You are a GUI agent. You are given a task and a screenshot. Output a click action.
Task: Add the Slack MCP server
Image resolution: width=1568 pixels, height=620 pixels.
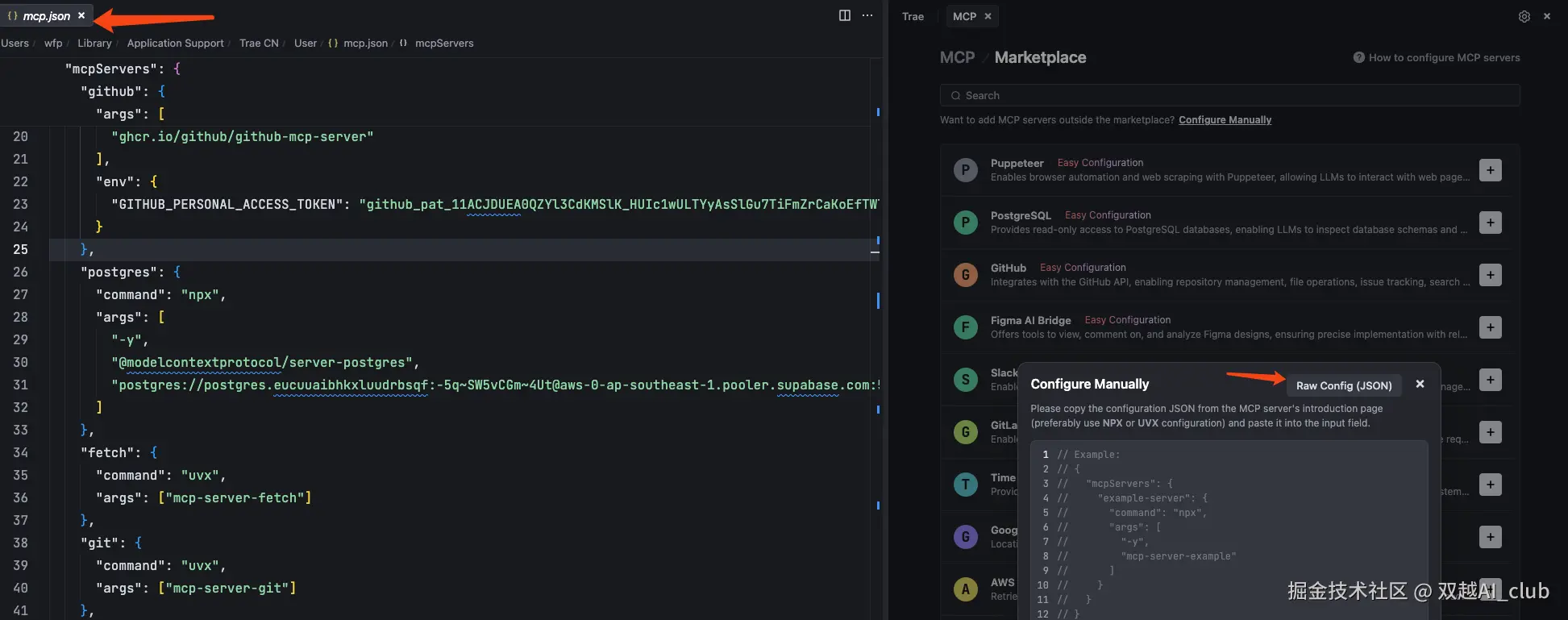[1491, 380]
